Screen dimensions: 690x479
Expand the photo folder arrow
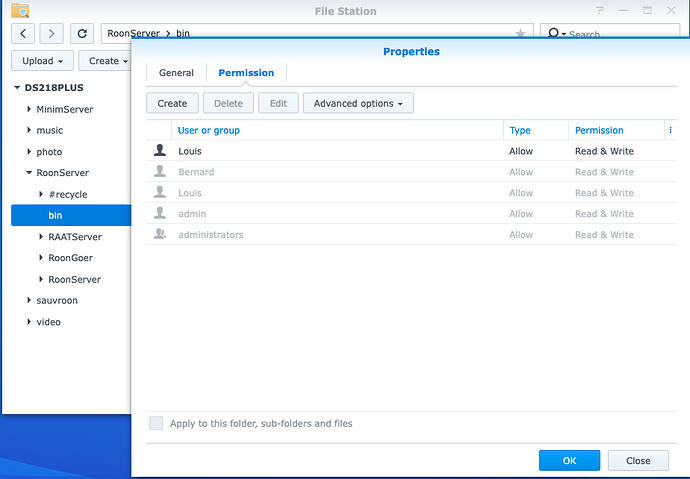29,151
